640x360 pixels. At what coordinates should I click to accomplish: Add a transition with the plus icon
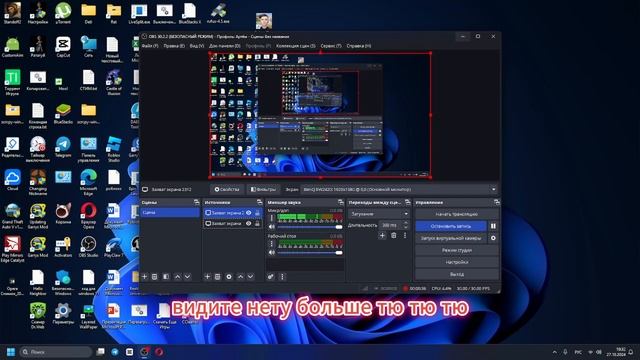click(382, 235)
